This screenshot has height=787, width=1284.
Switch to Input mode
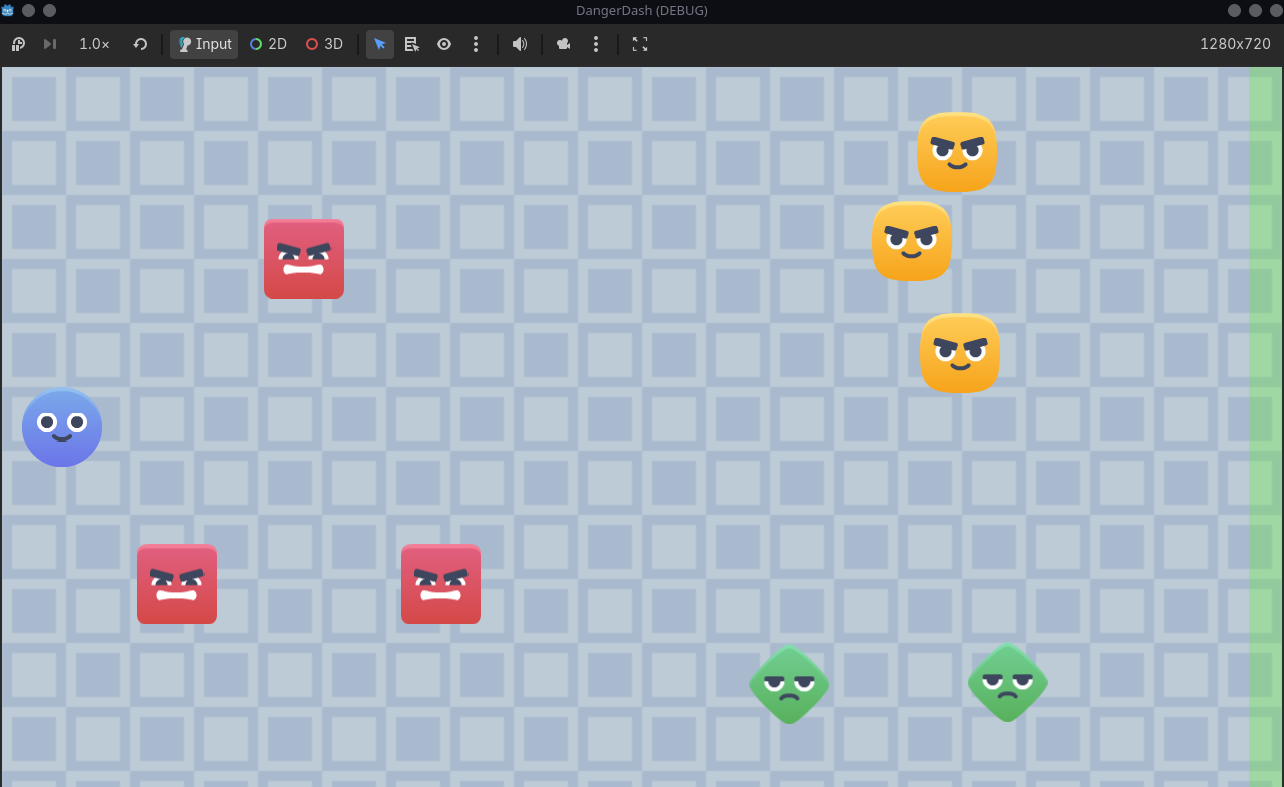[x=204, y=44]
